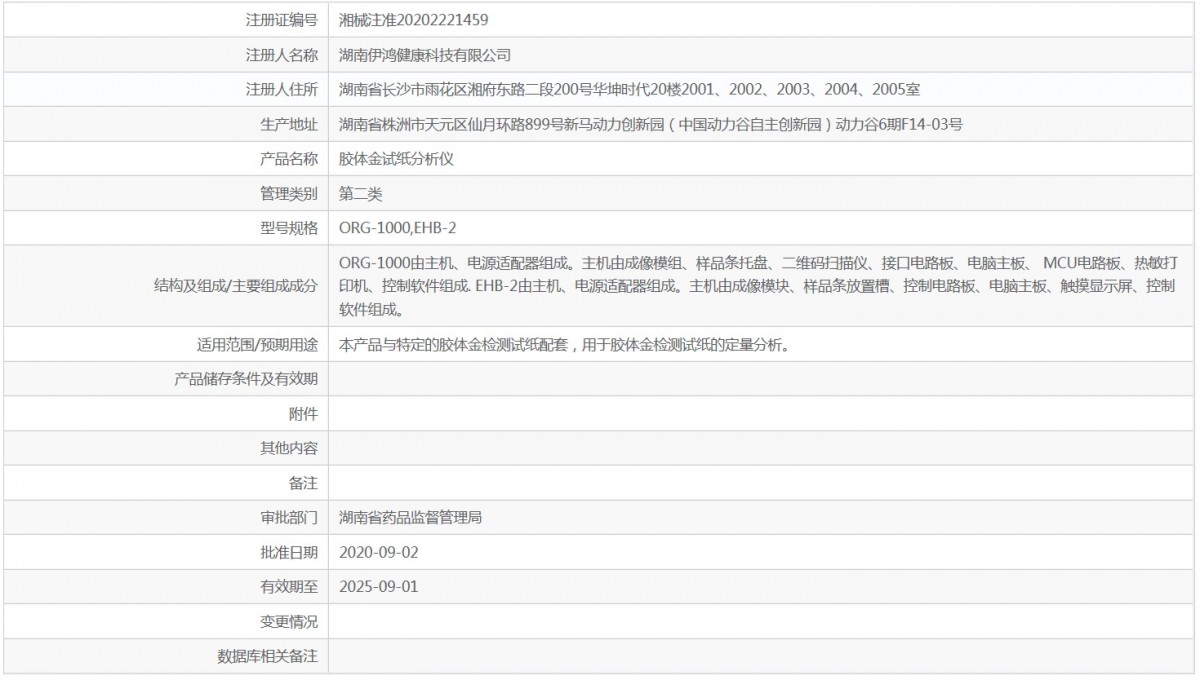
Task: Click the 变更情况 label
Action: coord(289,622)
